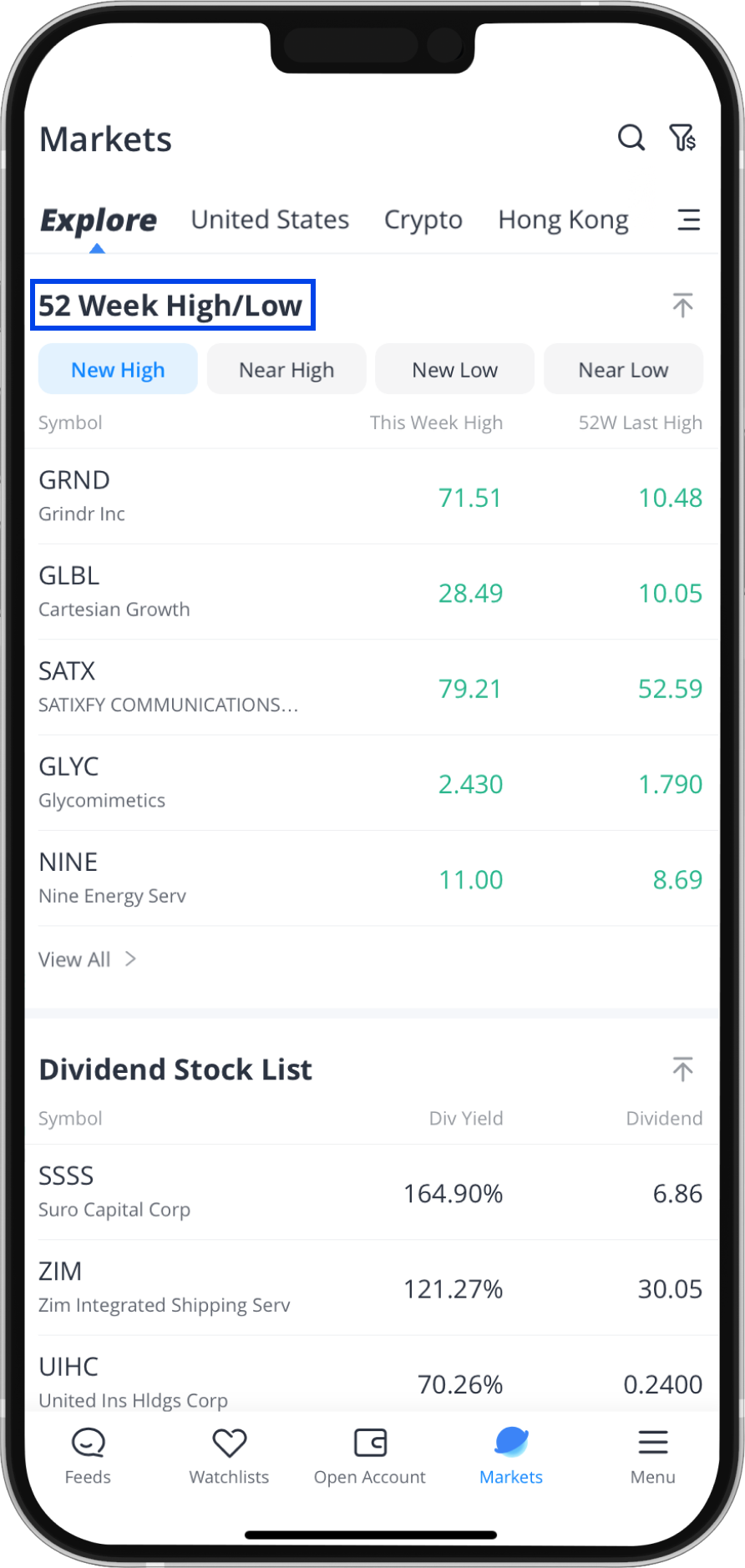Image resolution: width=745 pixels, height=1568 pixels.
Task: Pin Dividend Stock List to top
Action: 682,1069
